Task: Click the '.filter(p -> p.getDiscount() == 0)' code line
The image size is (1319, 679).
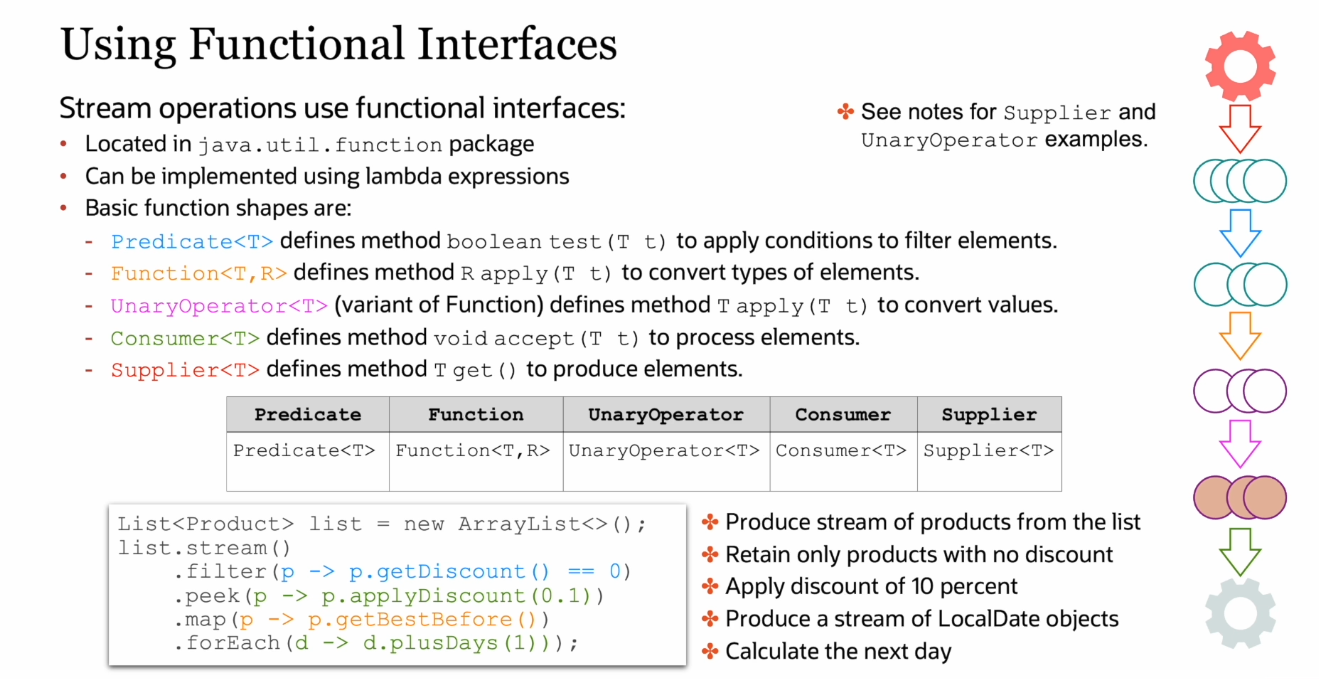Action: [403, 572]
